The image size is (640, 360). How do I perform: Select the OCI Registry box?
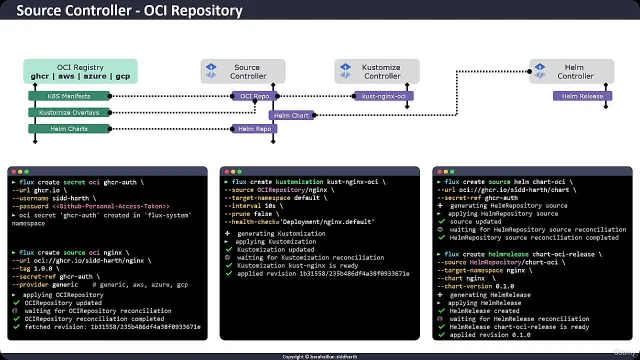[x=80, y=71]
